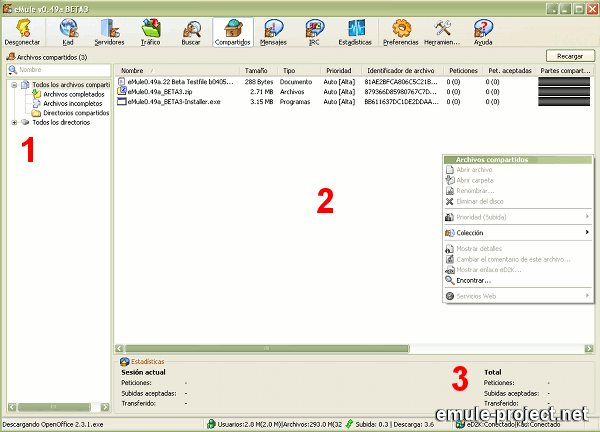
Task: Click the Recargar button
Action: 570,56
